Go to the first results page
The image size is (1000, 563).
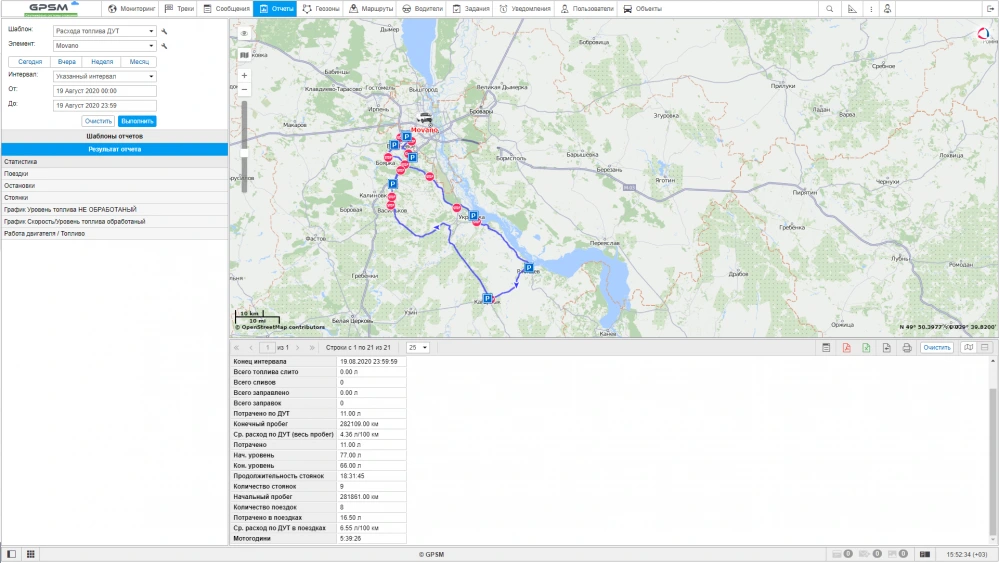tap(237, 347)
